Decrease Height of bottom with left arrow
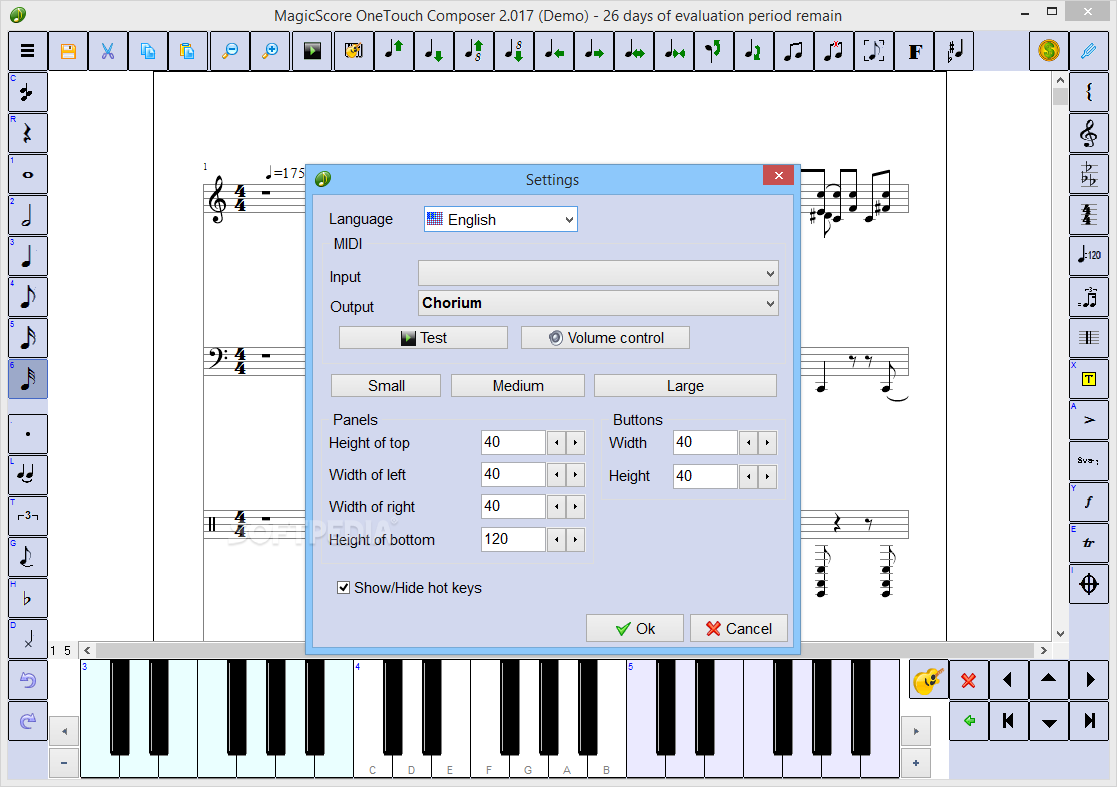The height and width of the screenshot is (787, 1117). (x=556, y=540)
